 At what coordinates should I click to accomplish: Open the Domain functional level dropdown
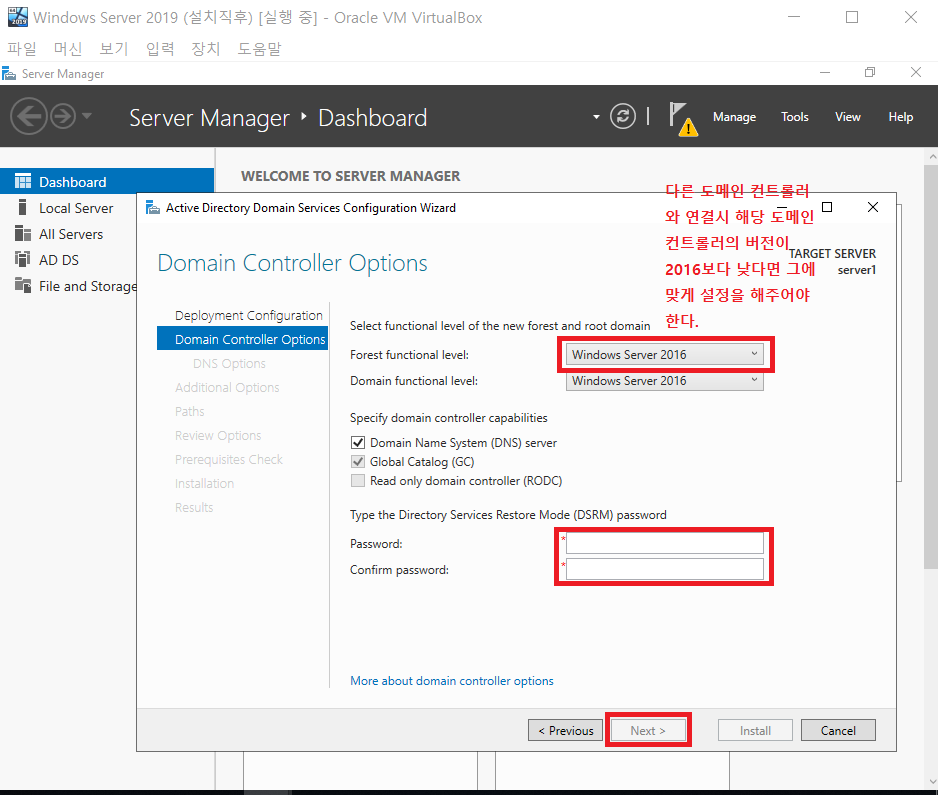coord(664,381)
